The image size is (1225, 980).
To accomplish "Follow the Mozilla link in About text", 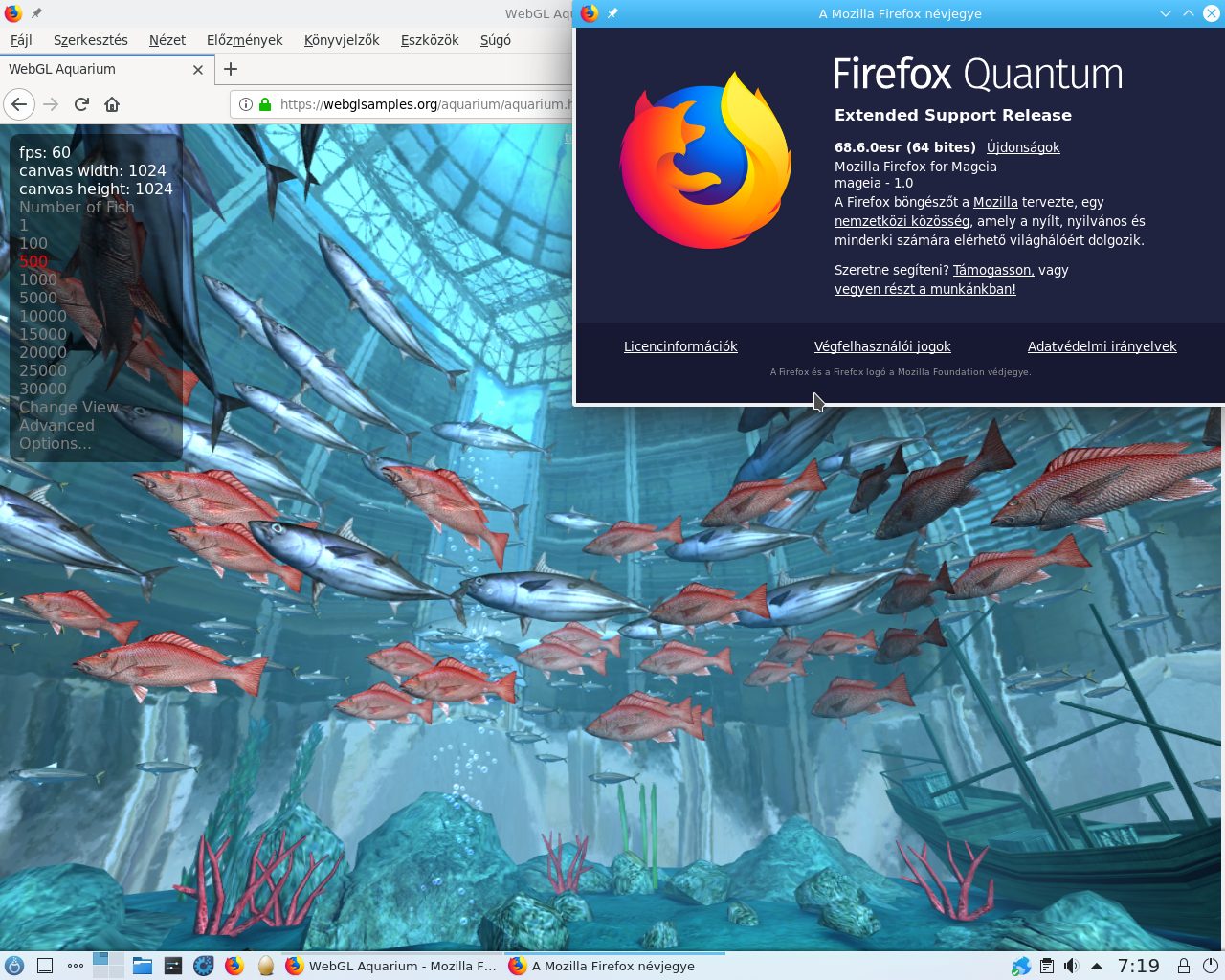I will (995, 202).
